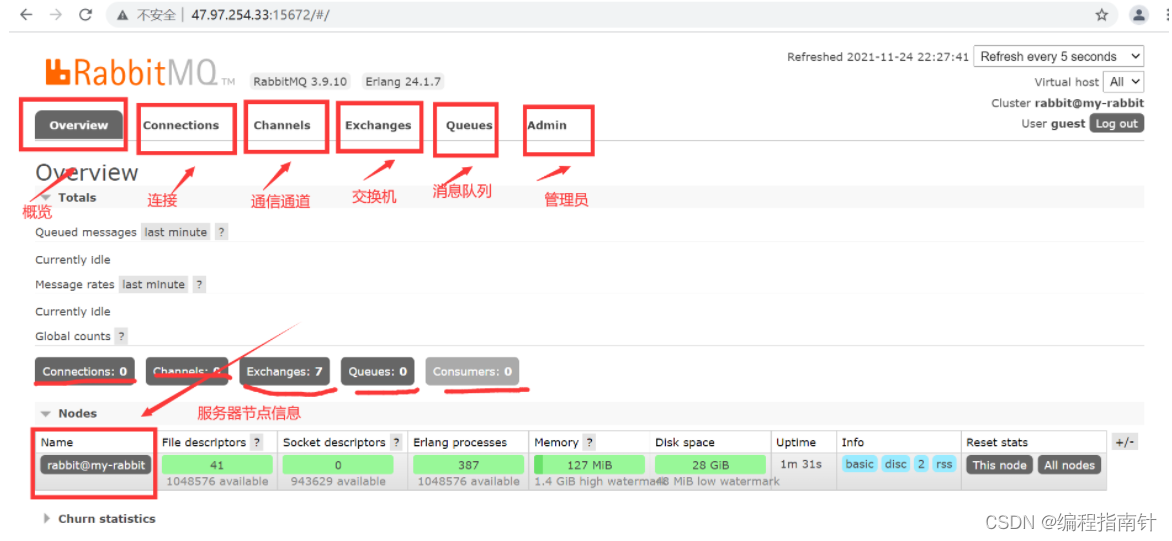Open the rabbit@my-rabbit node link
1172x541 pixels.
tap(96, 465)
